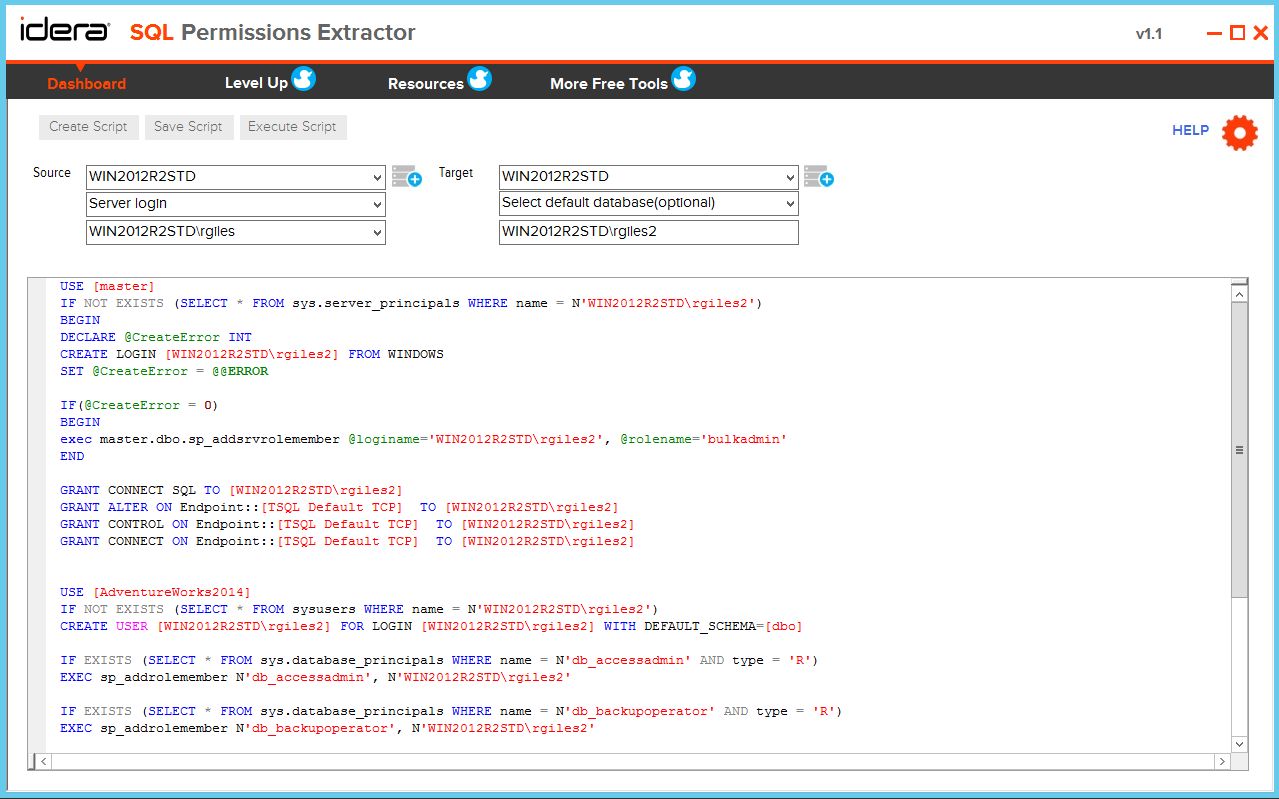Click the Execute Script button
Screen dimensions: 1279x799
tap(292, 127)
